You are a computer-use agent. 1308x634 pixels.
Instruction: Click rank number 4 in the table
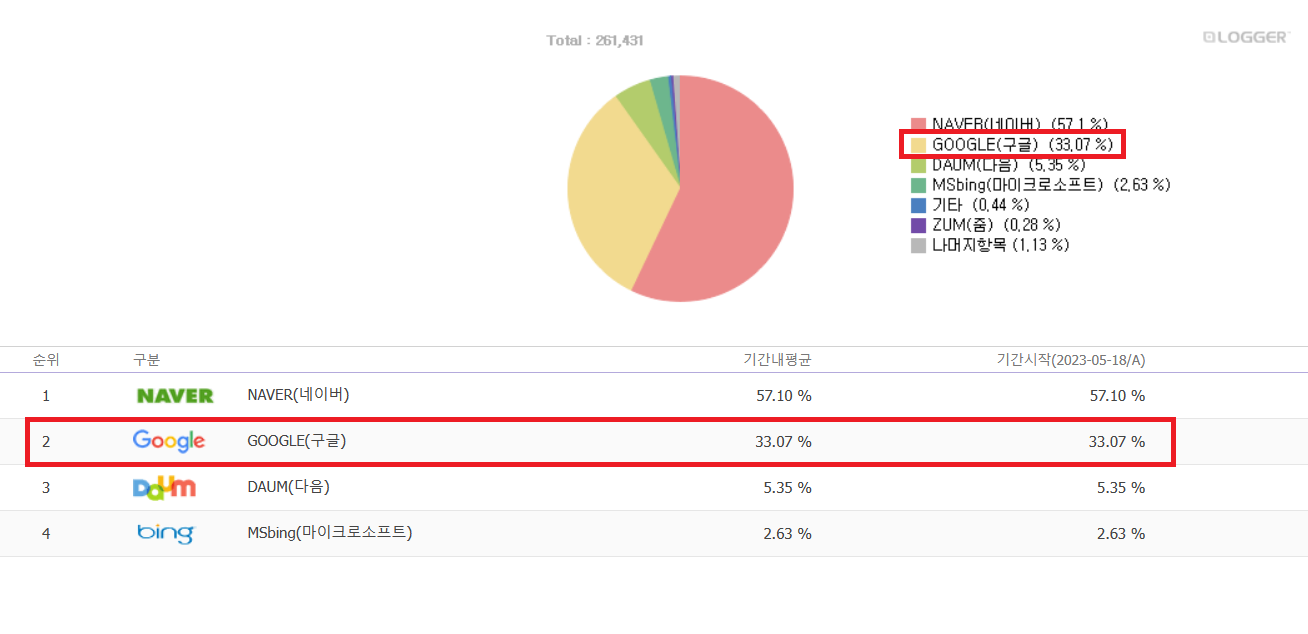pos(46,534)
